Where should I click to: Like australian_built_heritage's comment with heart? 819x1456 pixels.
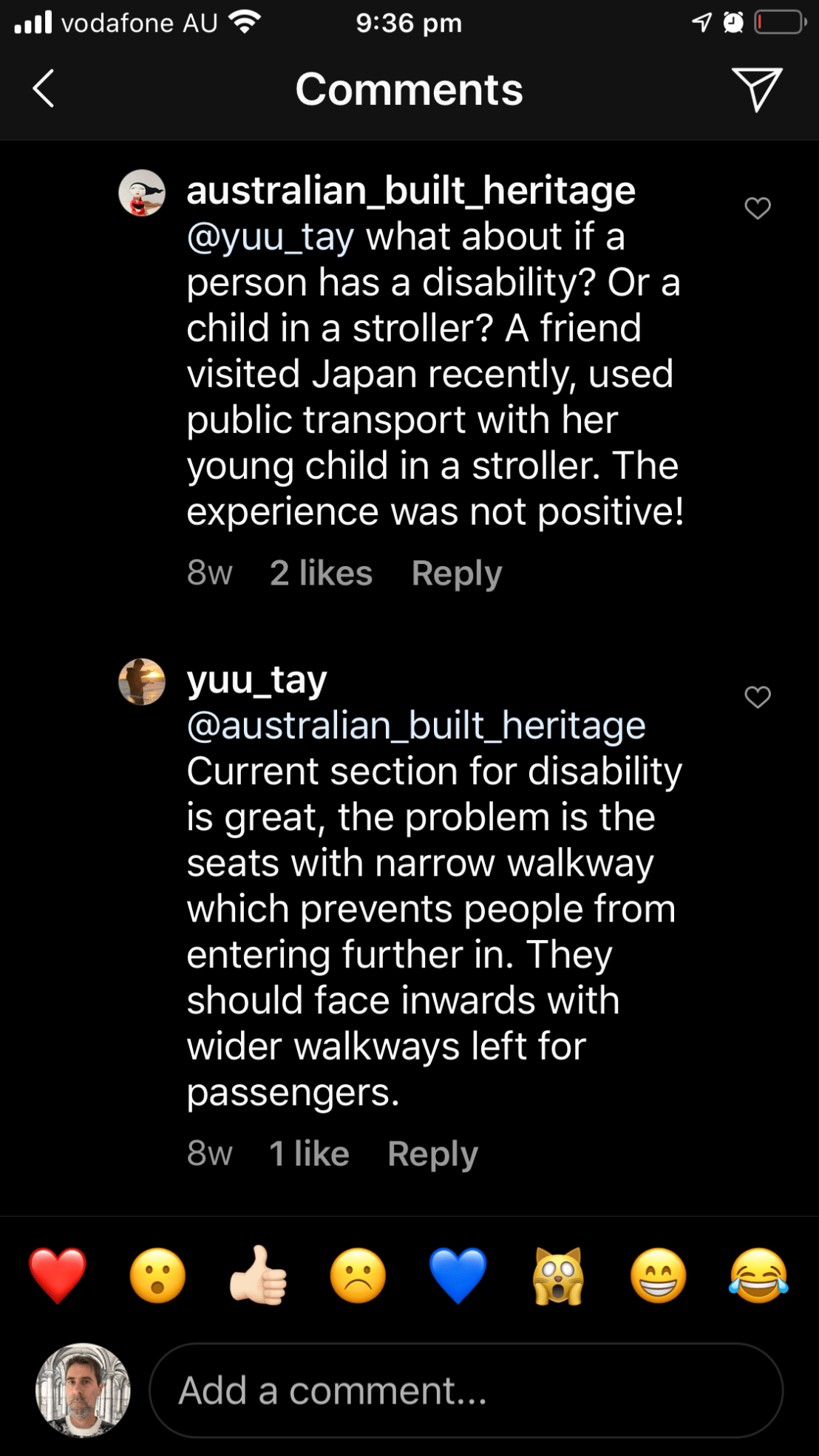[757, 208]
